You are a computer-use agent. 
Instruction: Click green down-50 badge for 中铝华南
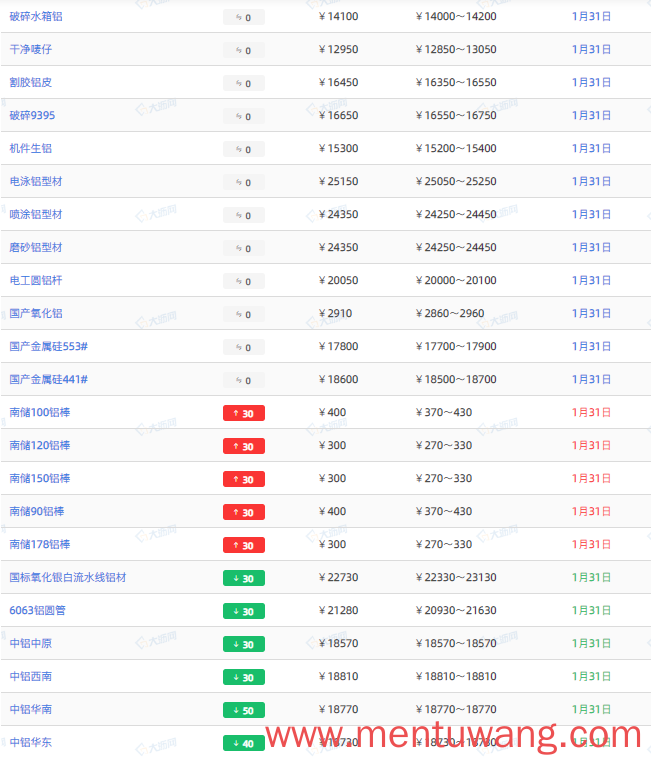(x=244, y=710)
